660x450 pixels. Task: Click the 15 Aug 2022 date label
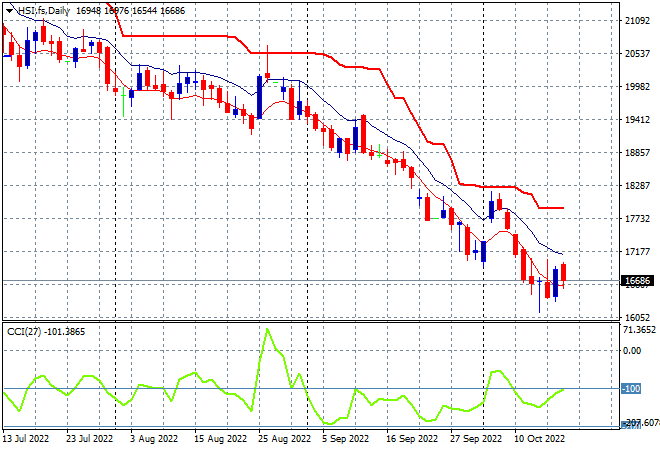[x=221, y=439]
